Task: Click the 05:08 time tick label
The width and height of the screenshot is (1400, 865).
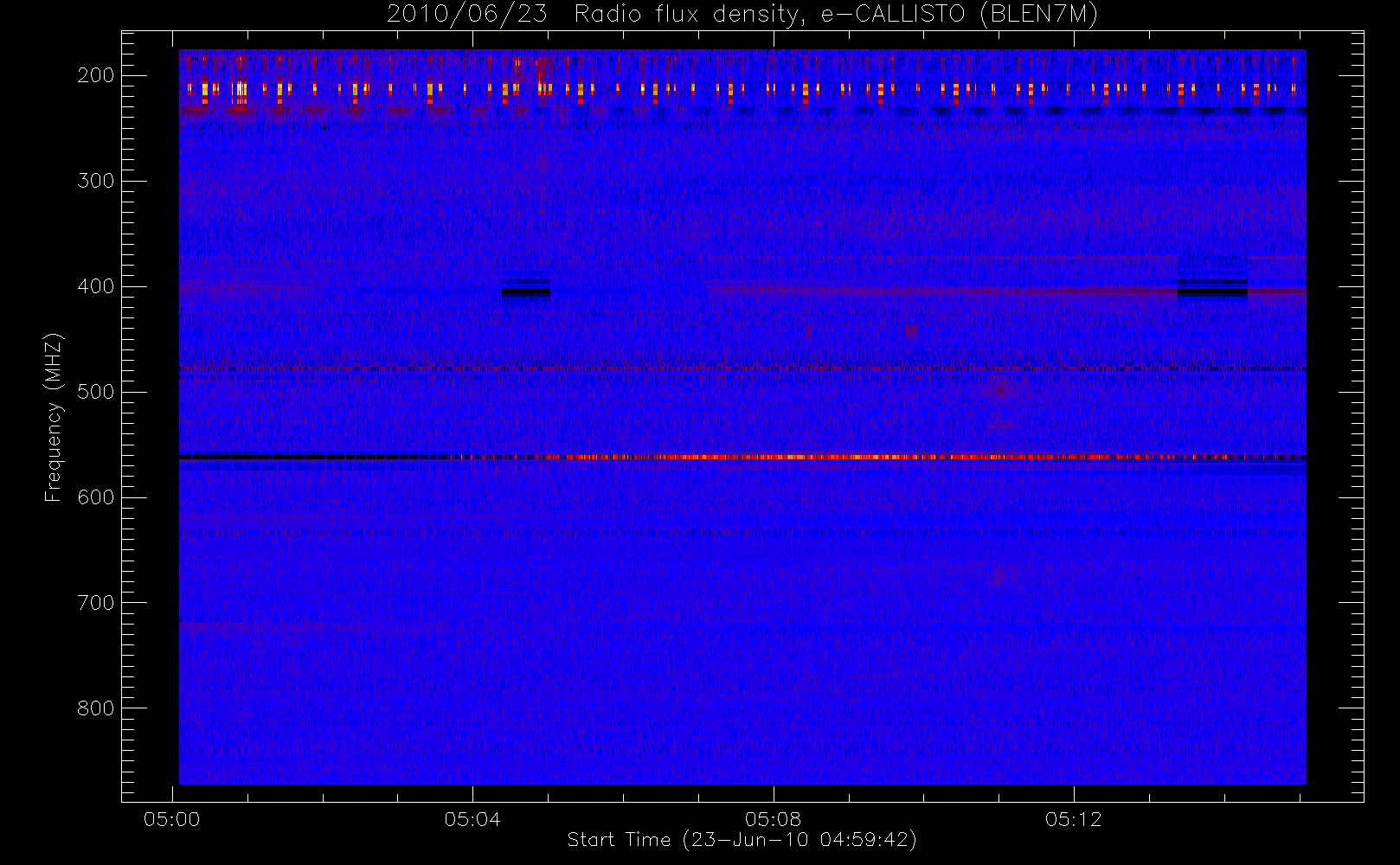Action: point(774,819)
